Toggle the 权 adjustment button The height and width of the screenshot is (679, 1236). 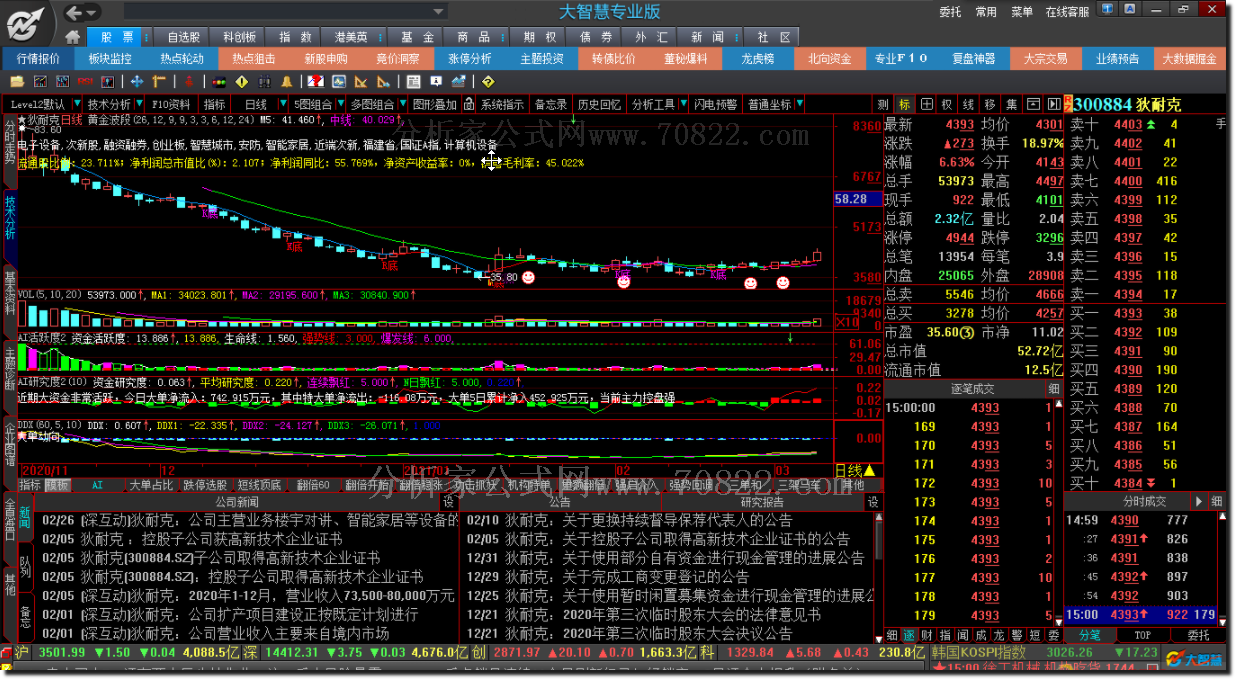pyautogui.click(x=945, y=104)
